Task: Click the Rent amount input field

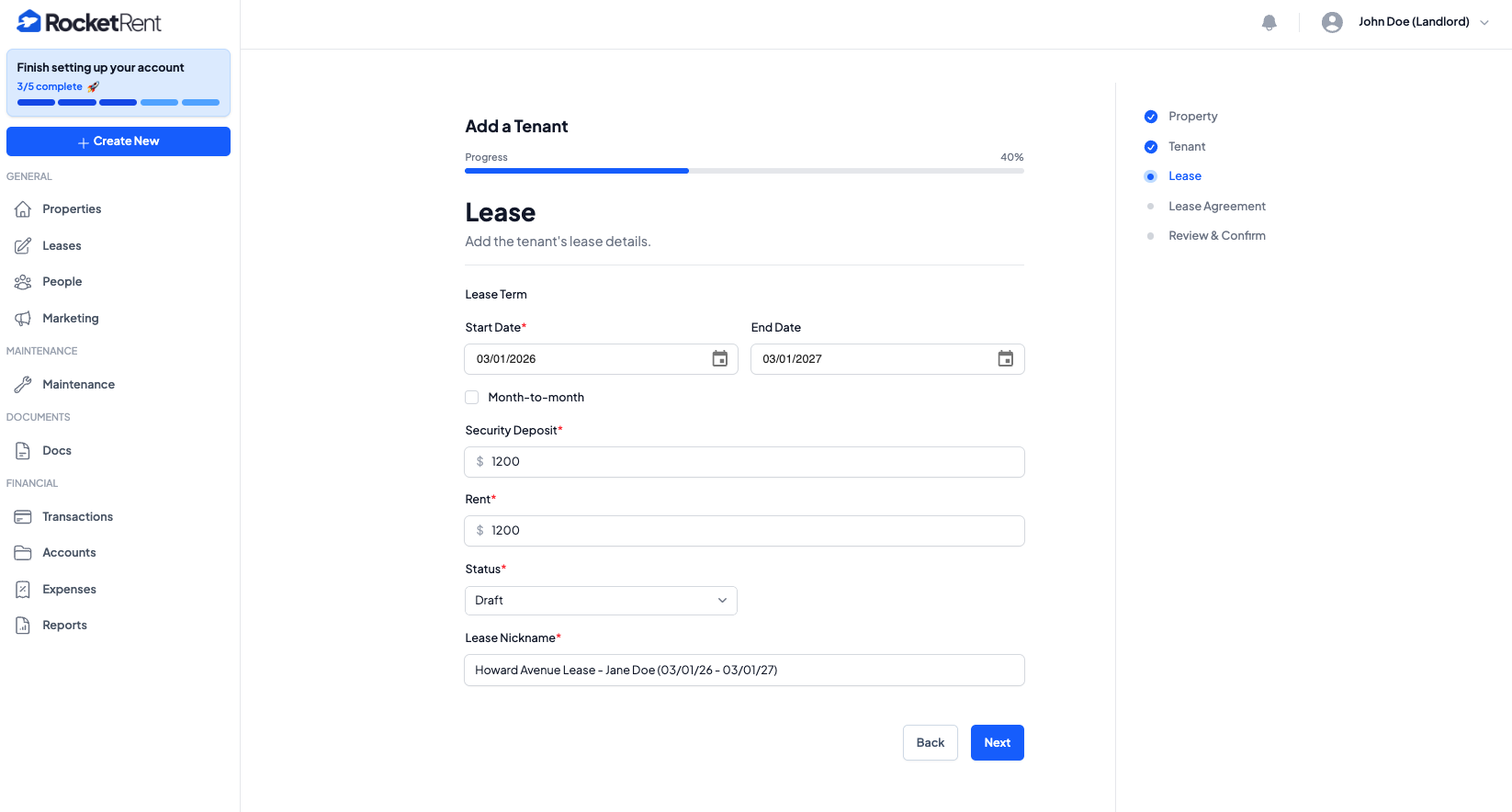Action: (x=744, y=531)
